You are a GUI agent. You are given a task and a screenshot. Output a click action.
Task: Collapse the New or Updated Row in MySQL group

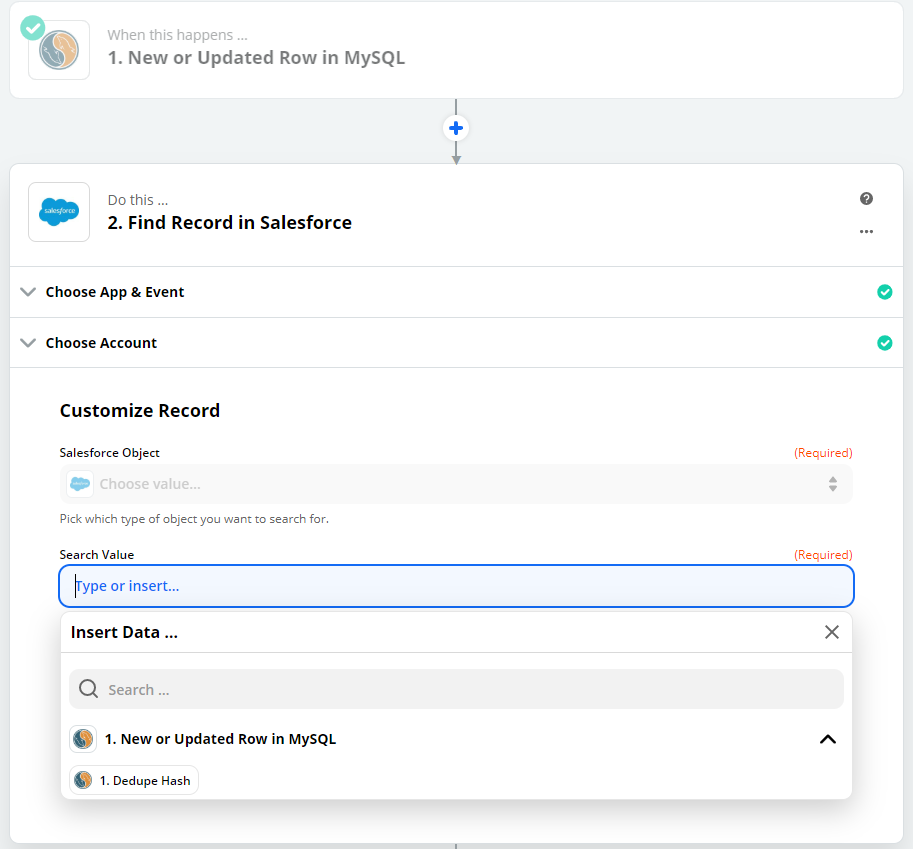coord(827,739)
